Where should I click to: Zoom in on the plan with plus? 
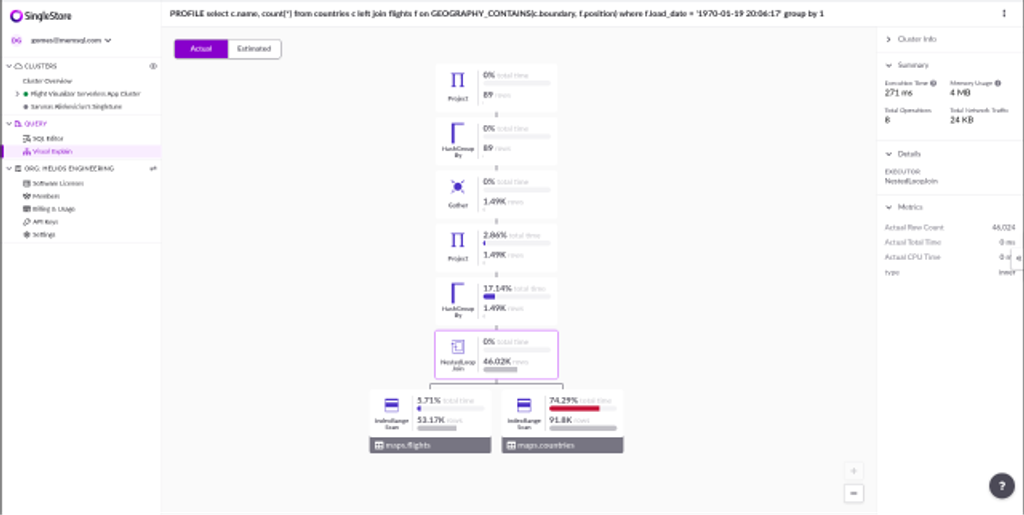click(x=854, y=471)
